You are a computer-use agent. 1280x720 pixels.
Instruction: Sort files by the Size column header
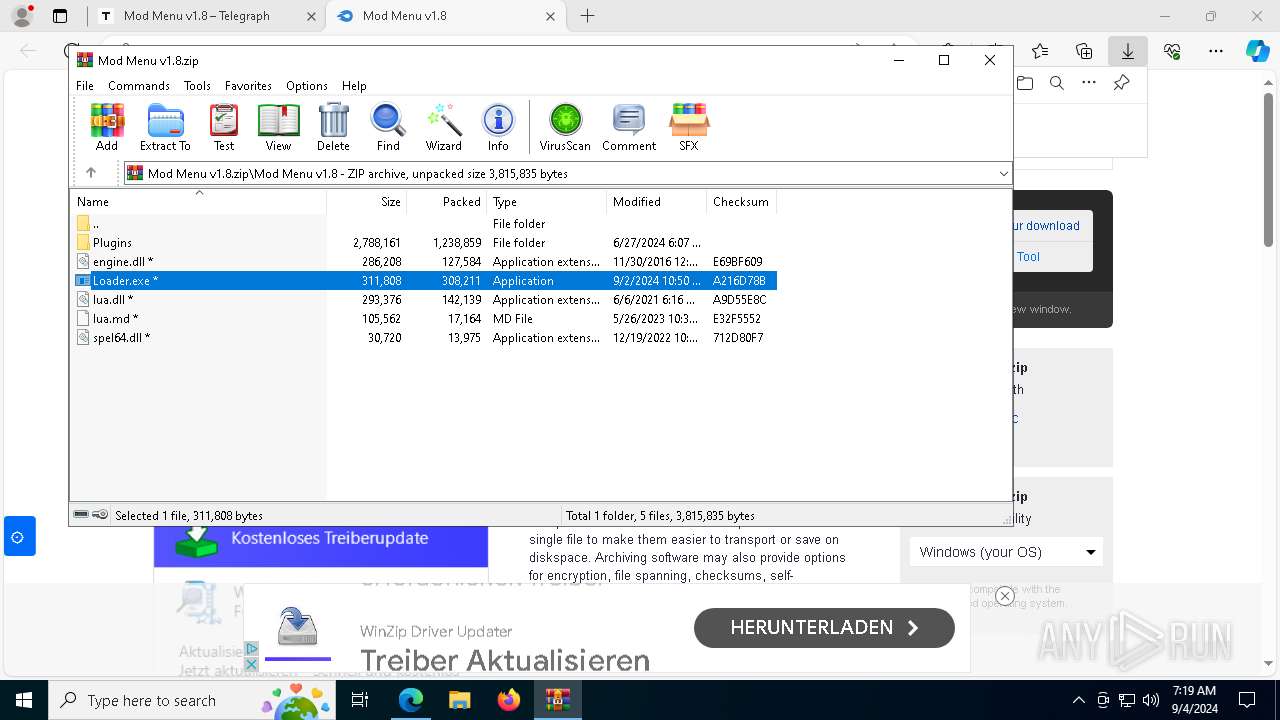pyautogui.click(x=367, y=202)
